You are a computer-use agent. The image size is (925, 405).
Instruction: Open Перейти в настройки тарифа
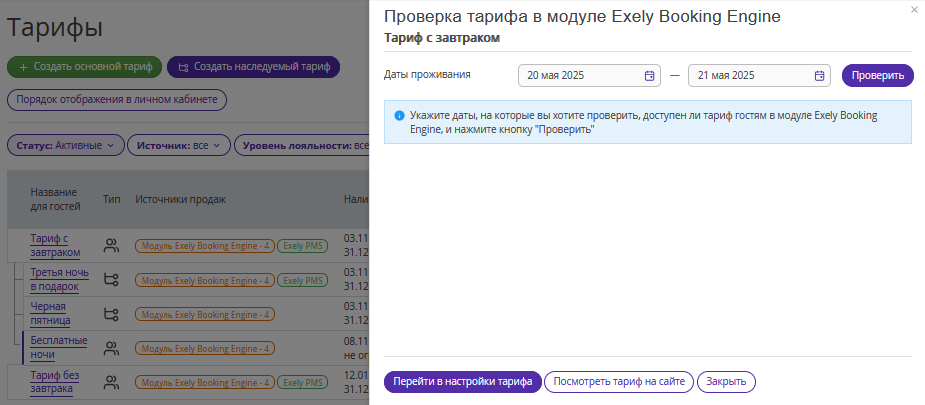point(462,381)
